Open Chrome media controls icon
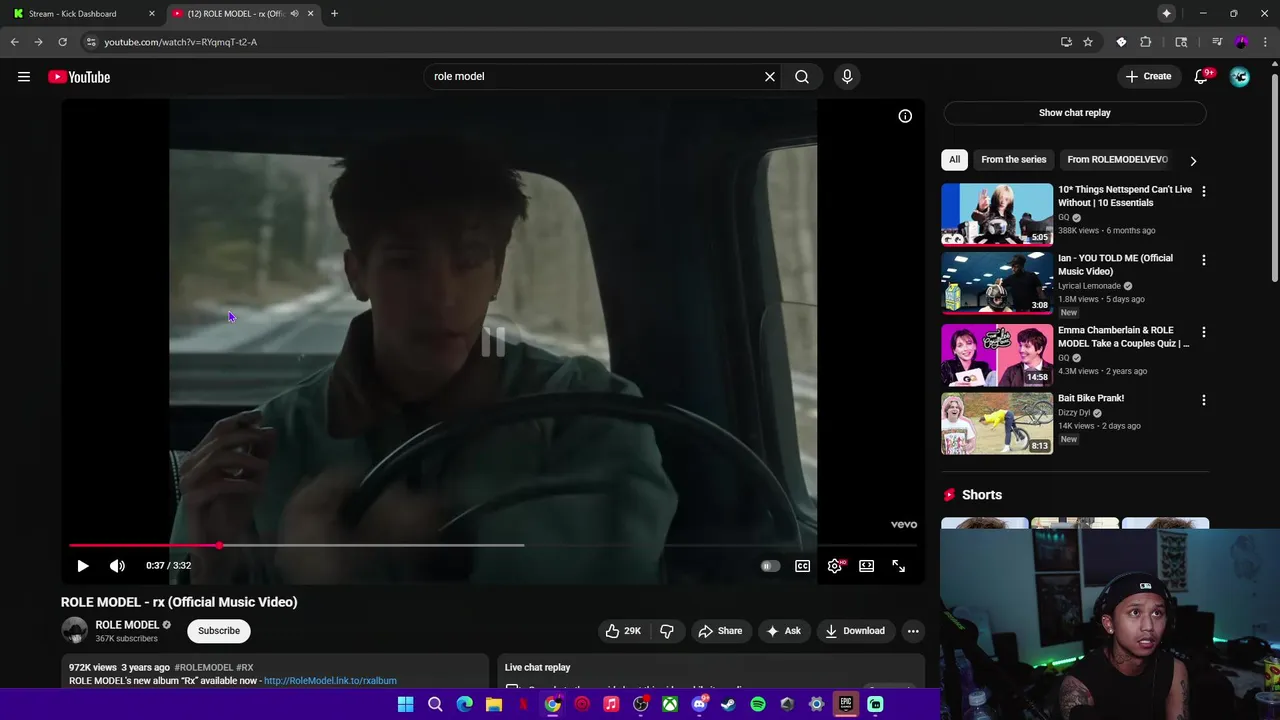The width and height of the screenshot is (1280, 720). pyautogui.click(x=1217, y=42)
